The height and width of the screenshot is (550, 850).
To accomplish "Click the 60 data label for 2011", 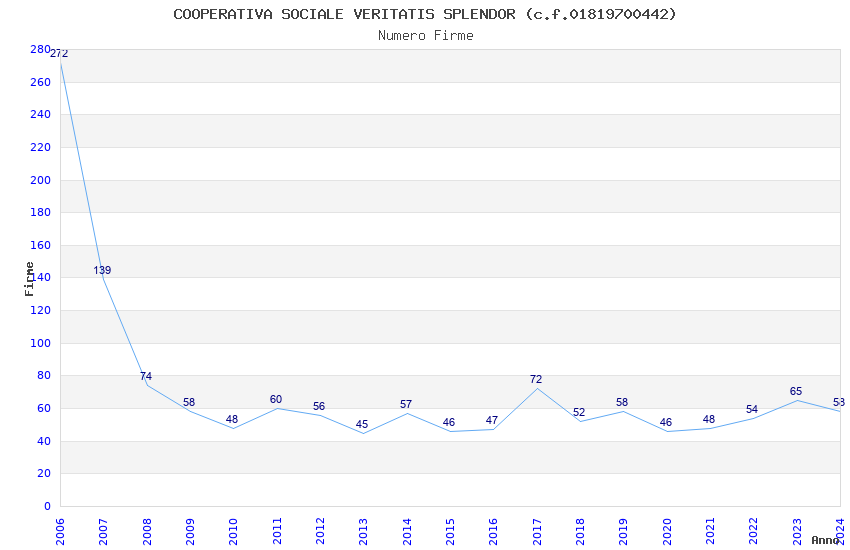I will [x=276, y=400].
